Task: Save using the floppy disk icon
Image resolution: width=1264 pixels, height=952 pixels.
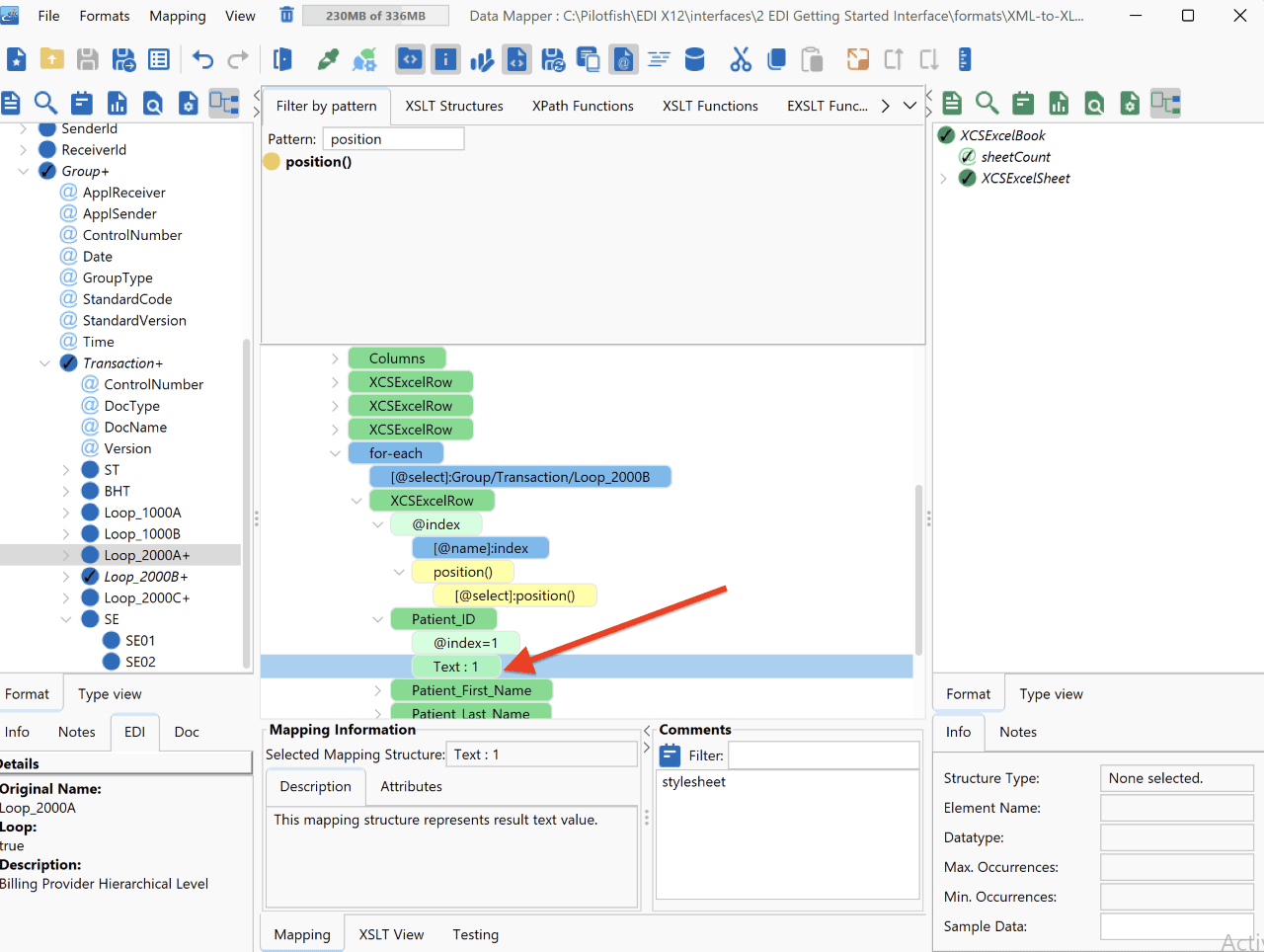Action: 88,59
